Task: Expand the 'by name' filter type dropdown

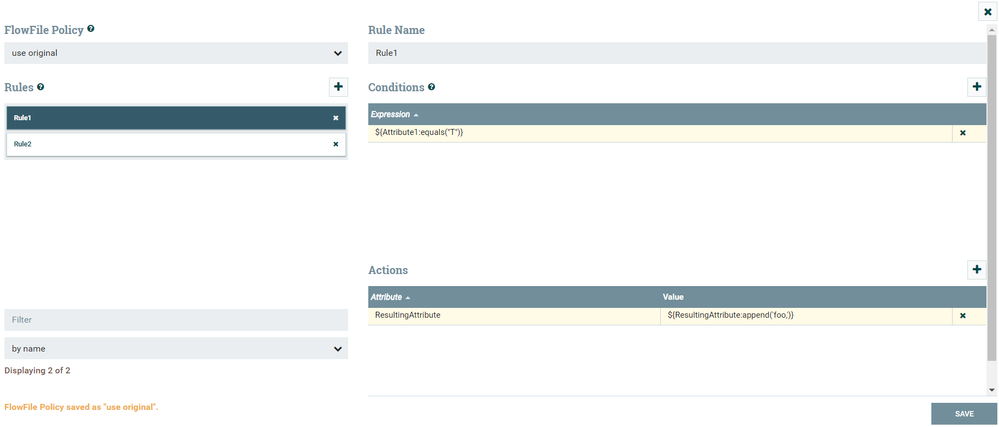Action: (176, 349)
